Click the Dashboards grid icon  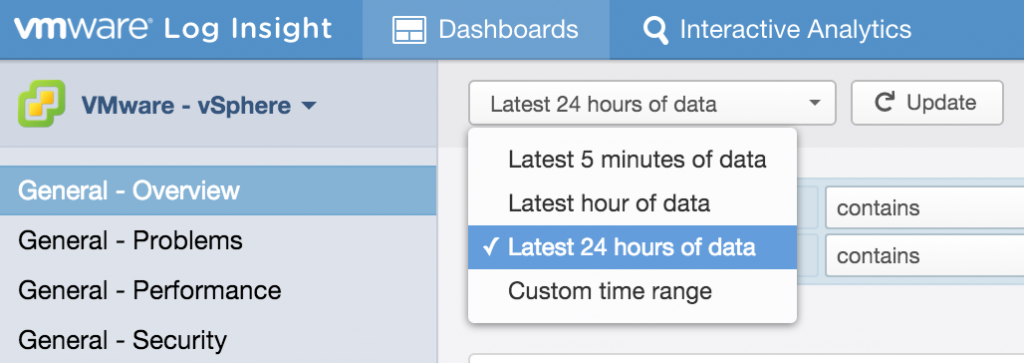pos(409,30)
